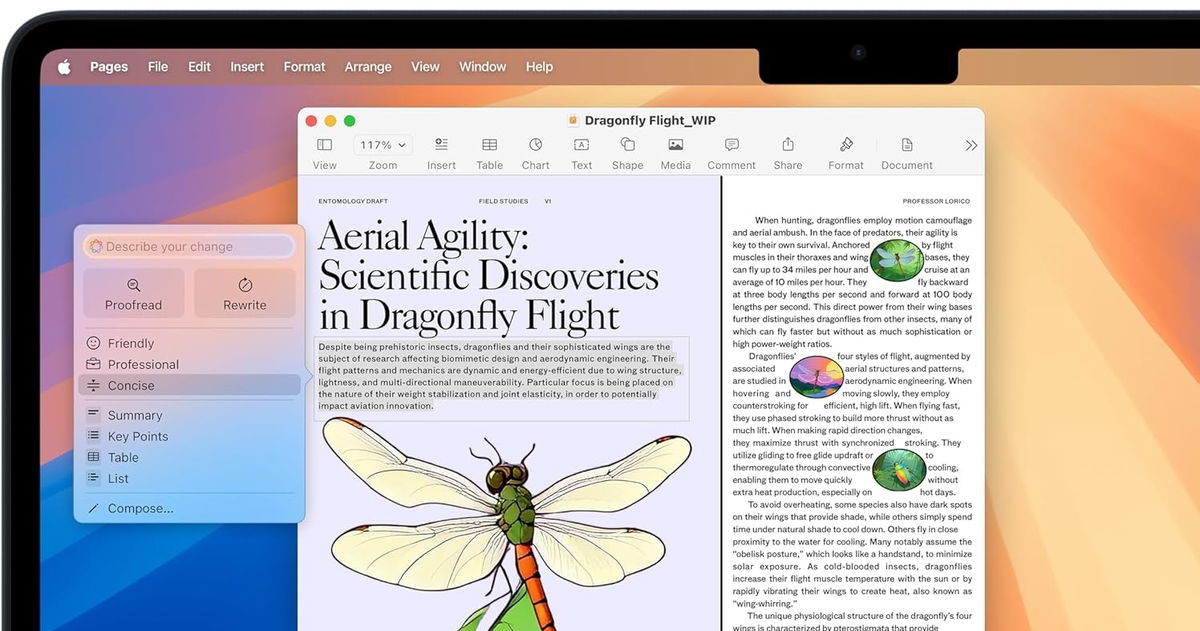
Task: Open the Format menu in menu bar
Action: [x=304, y=67]
